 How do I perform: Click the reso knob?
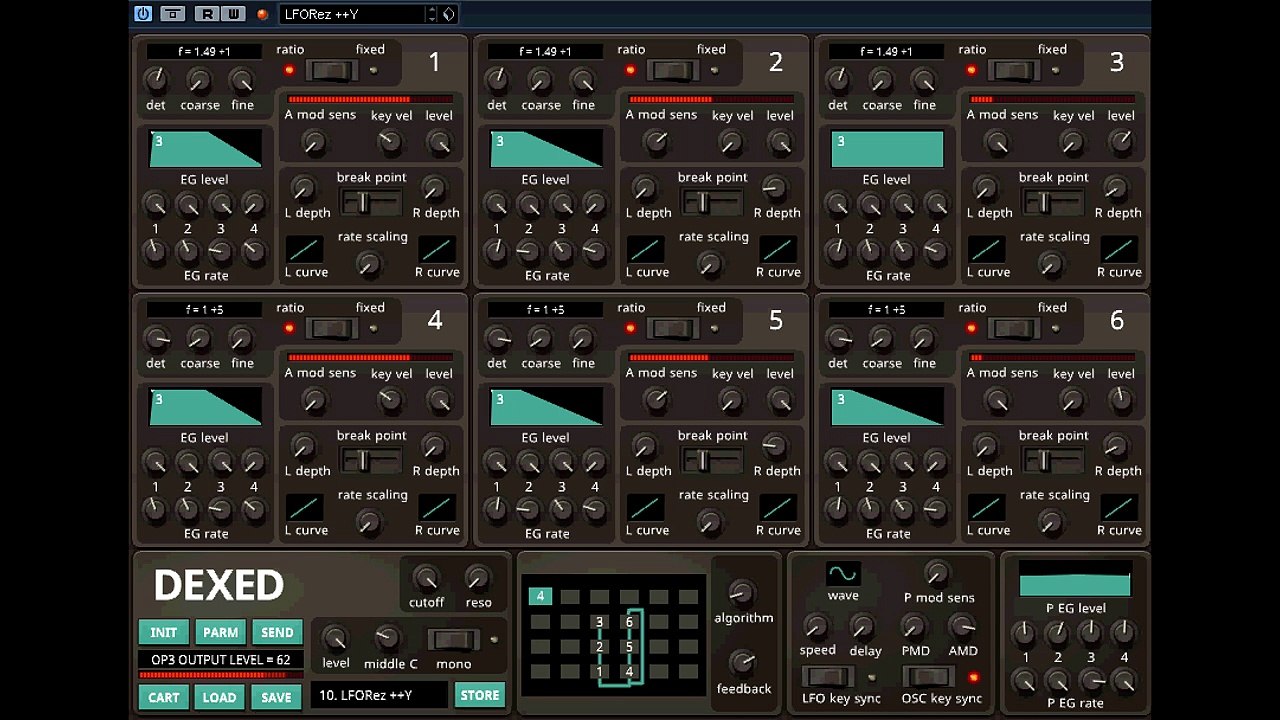[478, 578]
